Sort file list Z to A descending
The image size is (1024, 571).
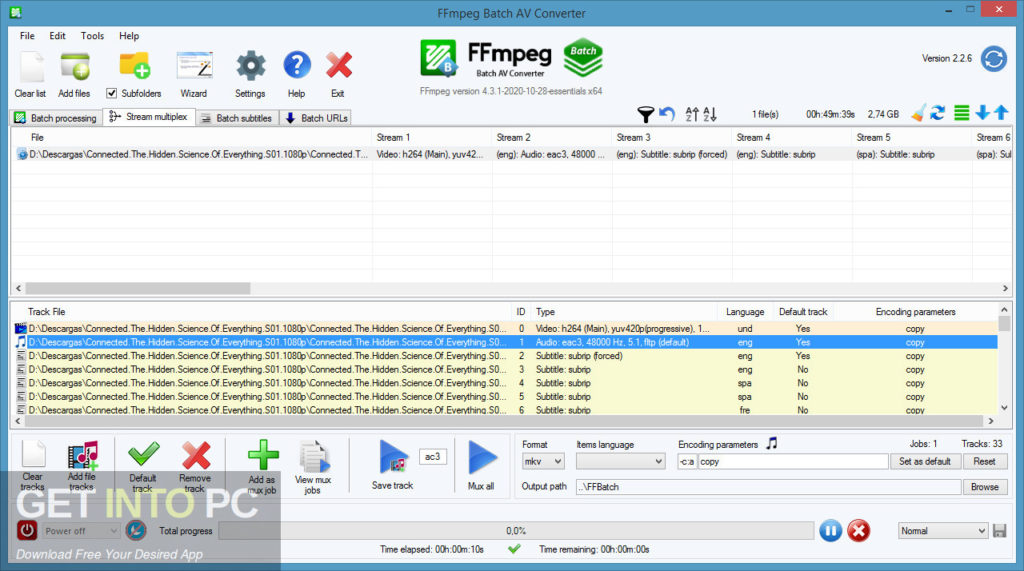710,114
